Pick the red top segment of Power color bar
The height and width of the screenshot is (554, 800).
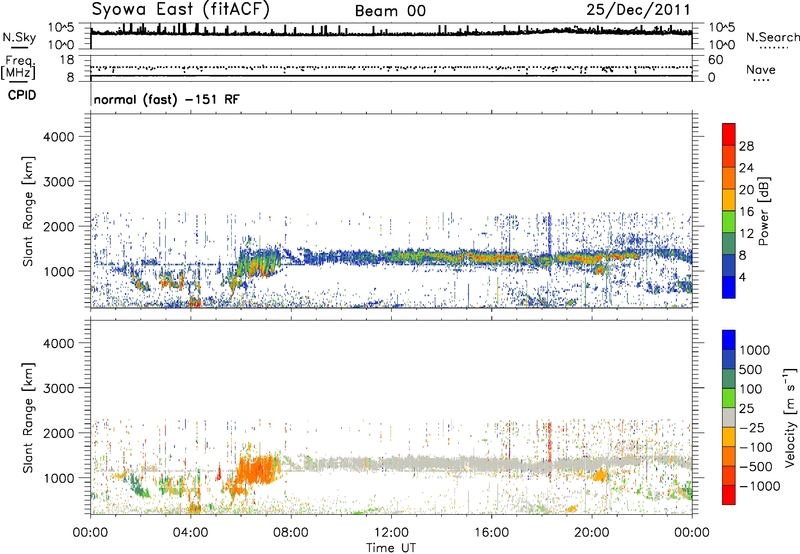(729, 135)
